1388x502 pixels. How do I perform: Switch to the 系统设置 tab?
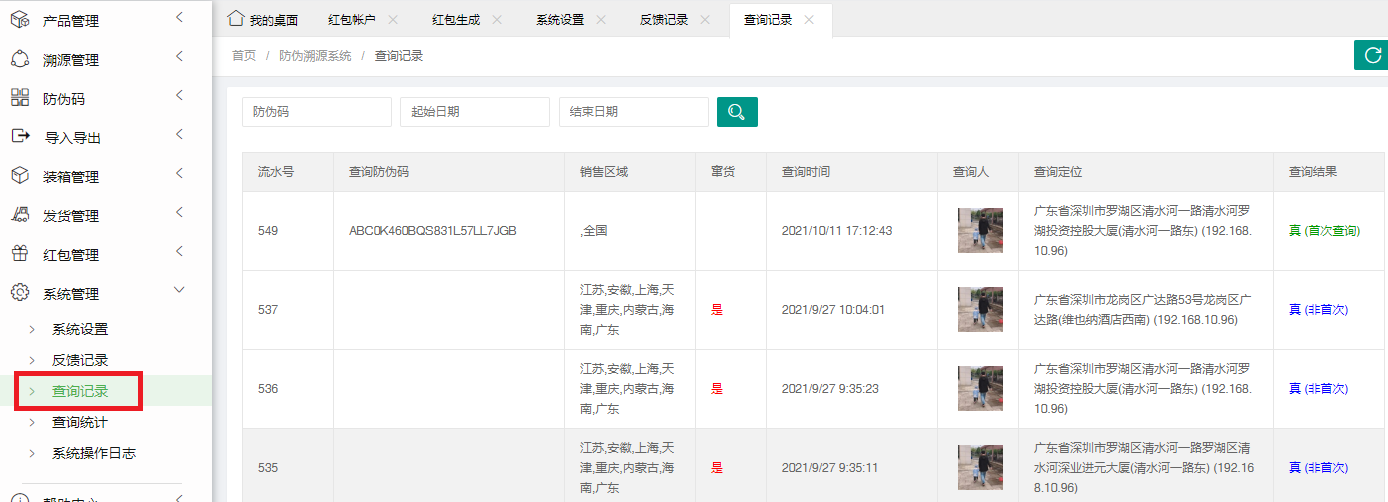560,20
